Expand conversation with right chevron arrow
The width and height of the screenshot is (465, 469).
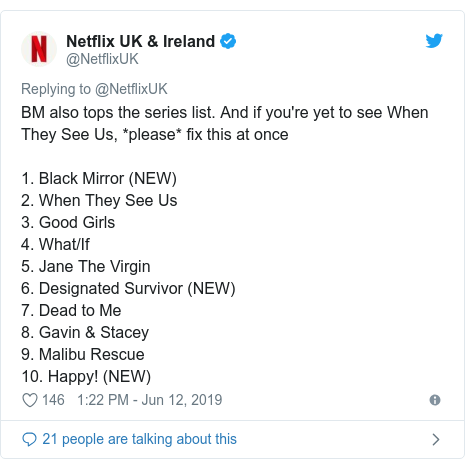pyautogui.click(x=436, y=439)
